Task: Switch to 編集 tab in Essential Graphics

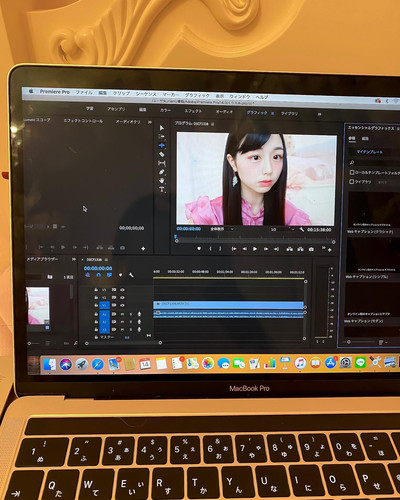Action: point(365,138)
